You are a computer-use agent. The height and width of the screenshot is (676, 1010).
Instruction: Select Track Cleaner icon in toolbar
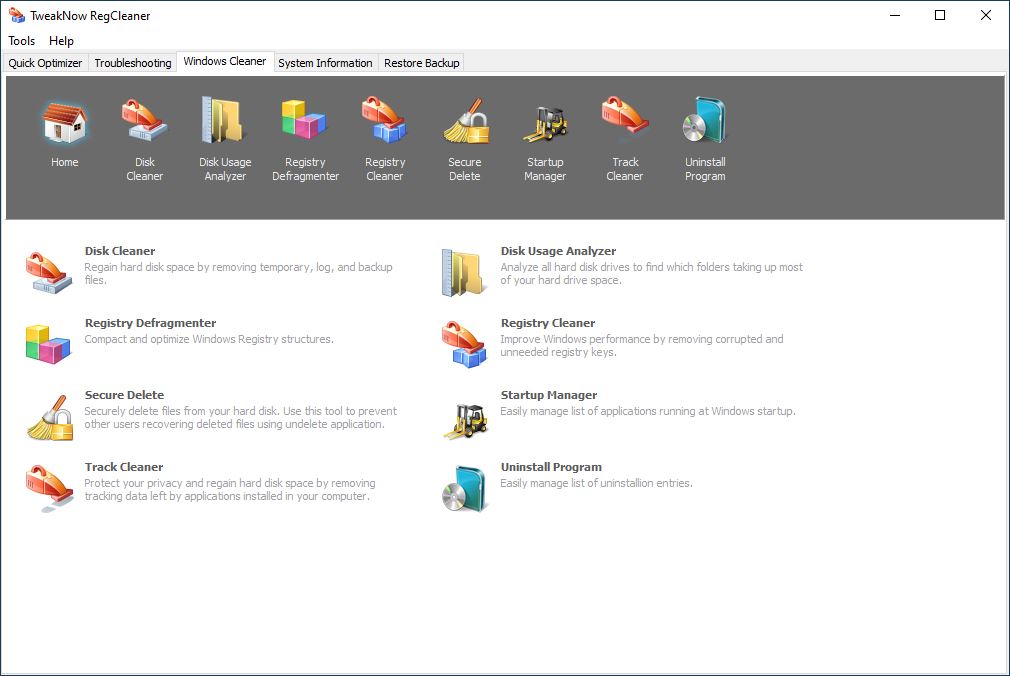pyautogui.click(x=625, y=116)
